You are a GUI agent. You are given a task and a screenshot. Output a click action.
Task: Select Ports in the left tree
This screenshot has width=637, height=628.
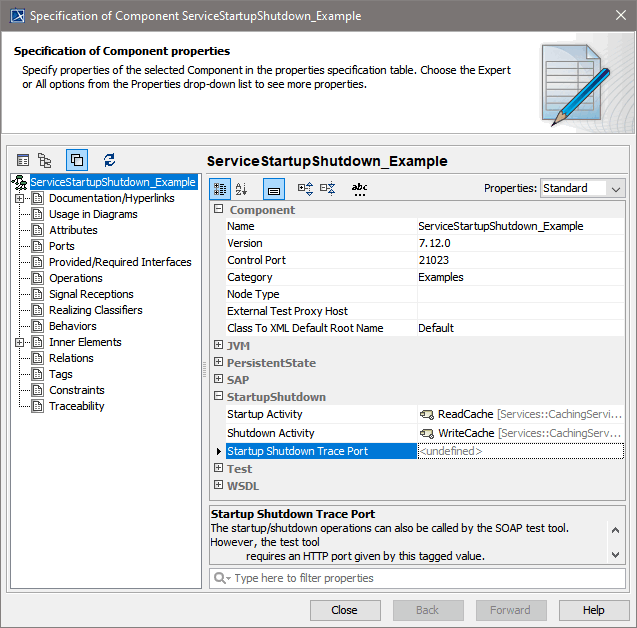[62, 246]
